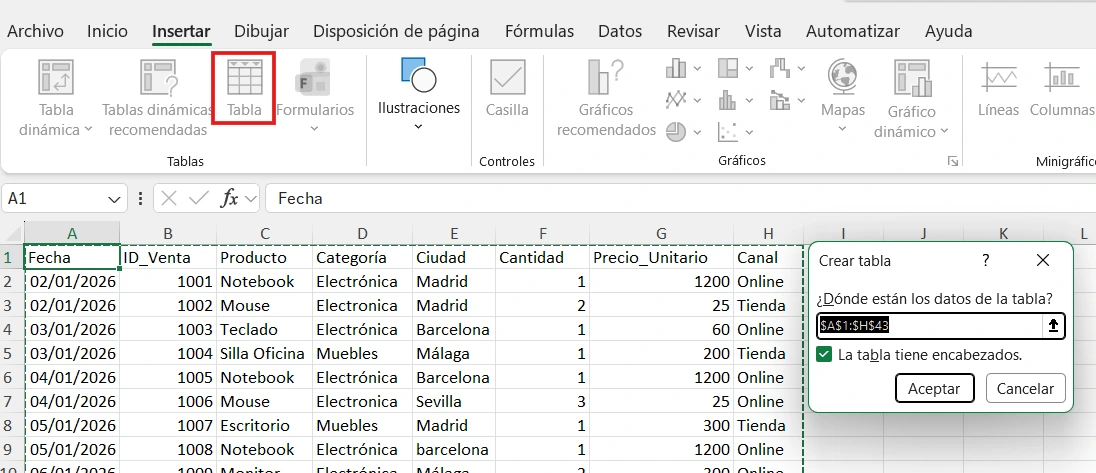Click the fx insert function icon
The height and width of the screenshot is (473, 1096).
pyautogui.click(x=229, y=198)
